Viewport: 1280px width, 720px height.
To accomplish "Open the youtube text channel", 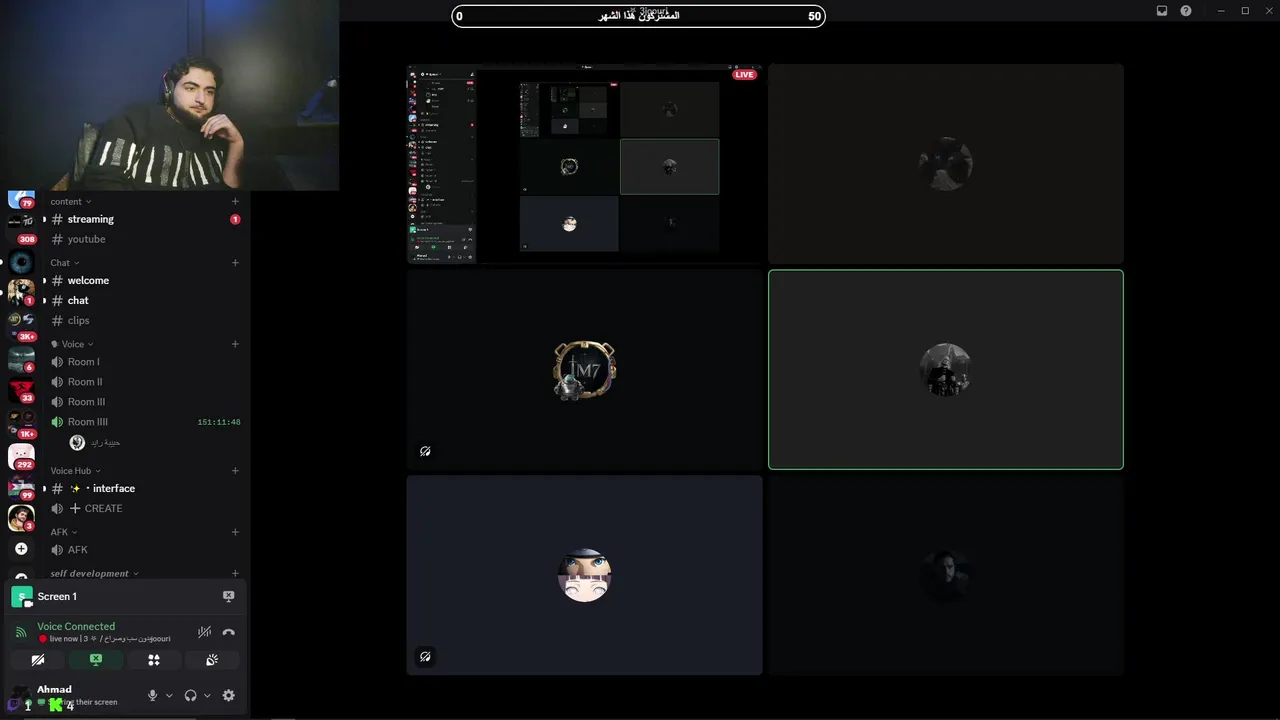I will click(x=145, y=239).
